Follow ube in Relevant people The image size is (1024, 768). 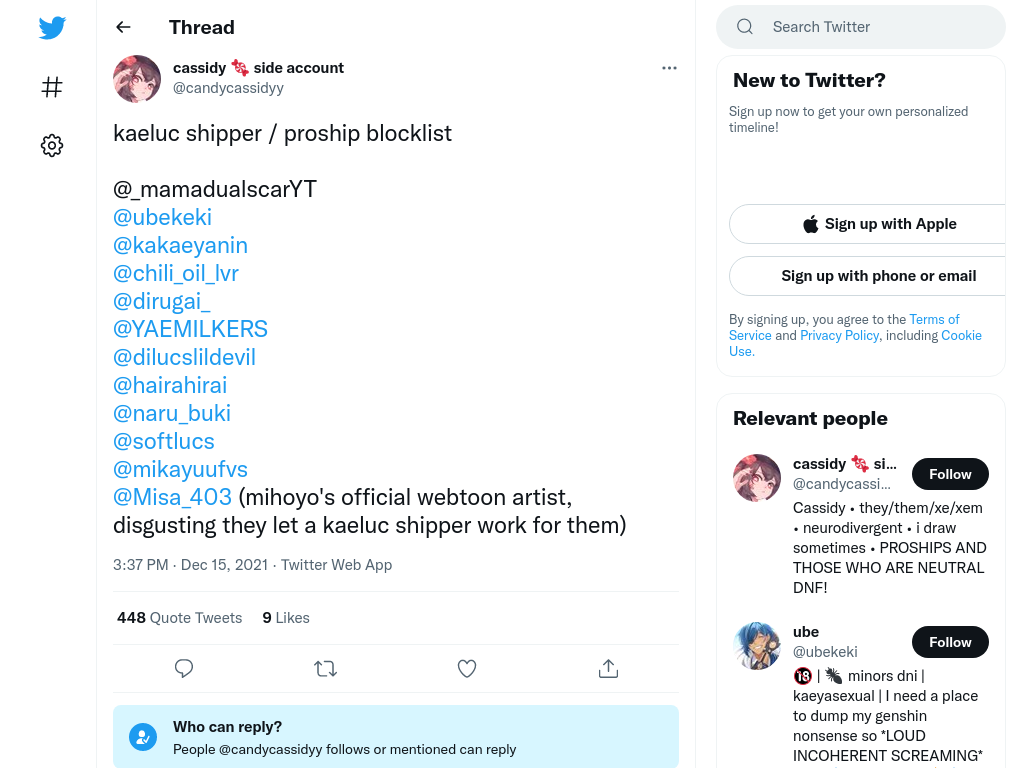click(x=950, y=642)
